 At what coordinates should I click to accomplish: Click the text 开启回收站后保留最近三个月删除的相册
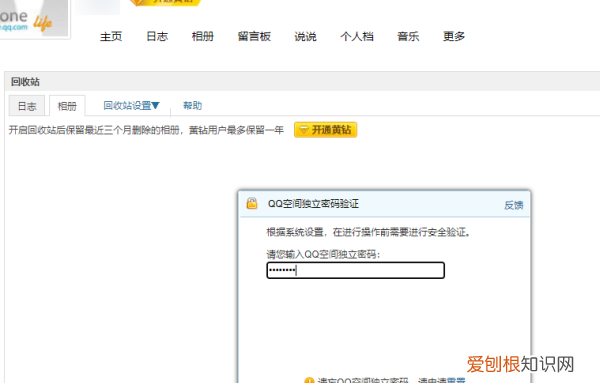[94, 130]
